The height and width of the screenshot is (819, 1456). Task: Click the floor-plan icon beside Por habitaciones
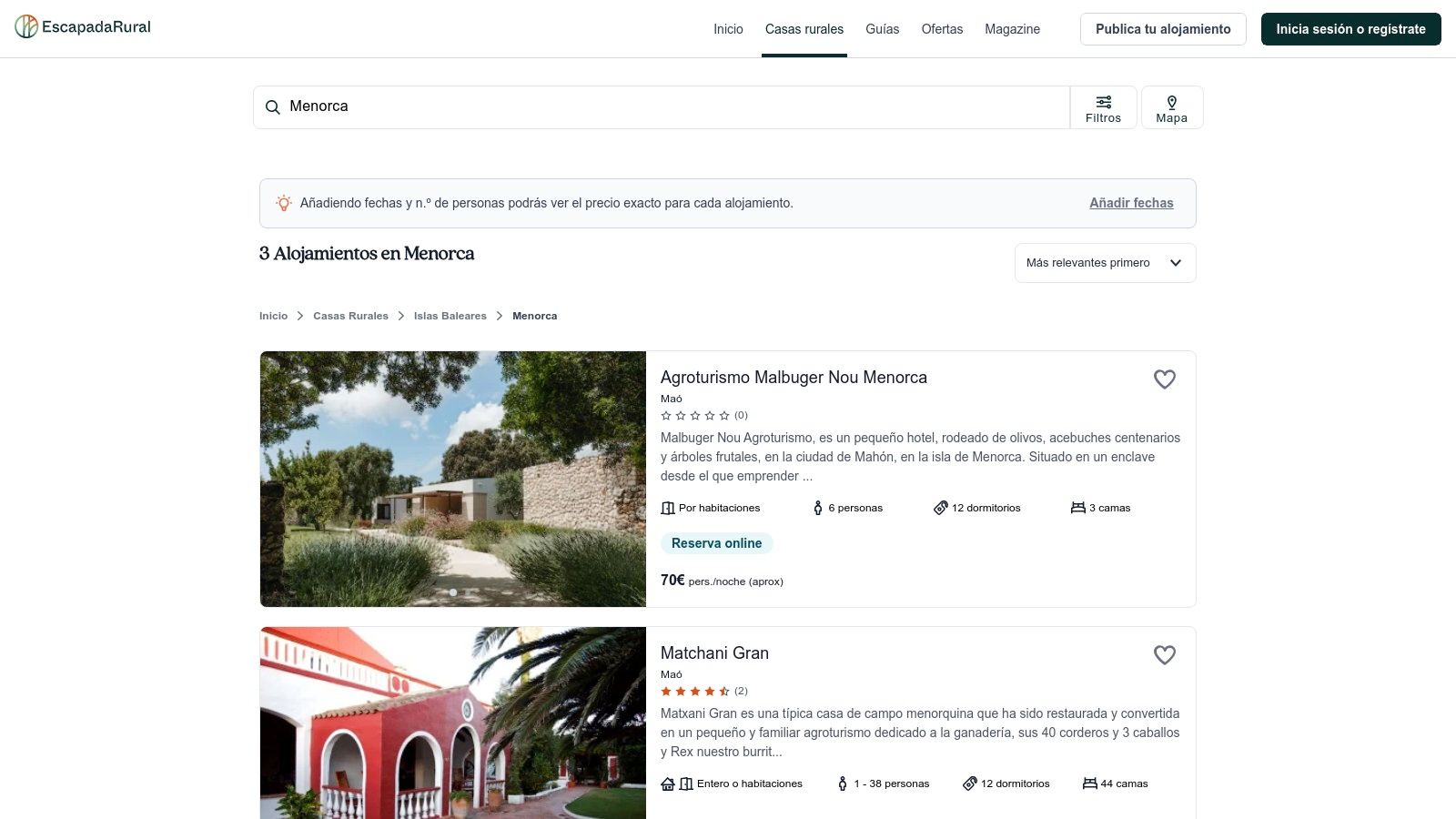(x=668, y=508)
